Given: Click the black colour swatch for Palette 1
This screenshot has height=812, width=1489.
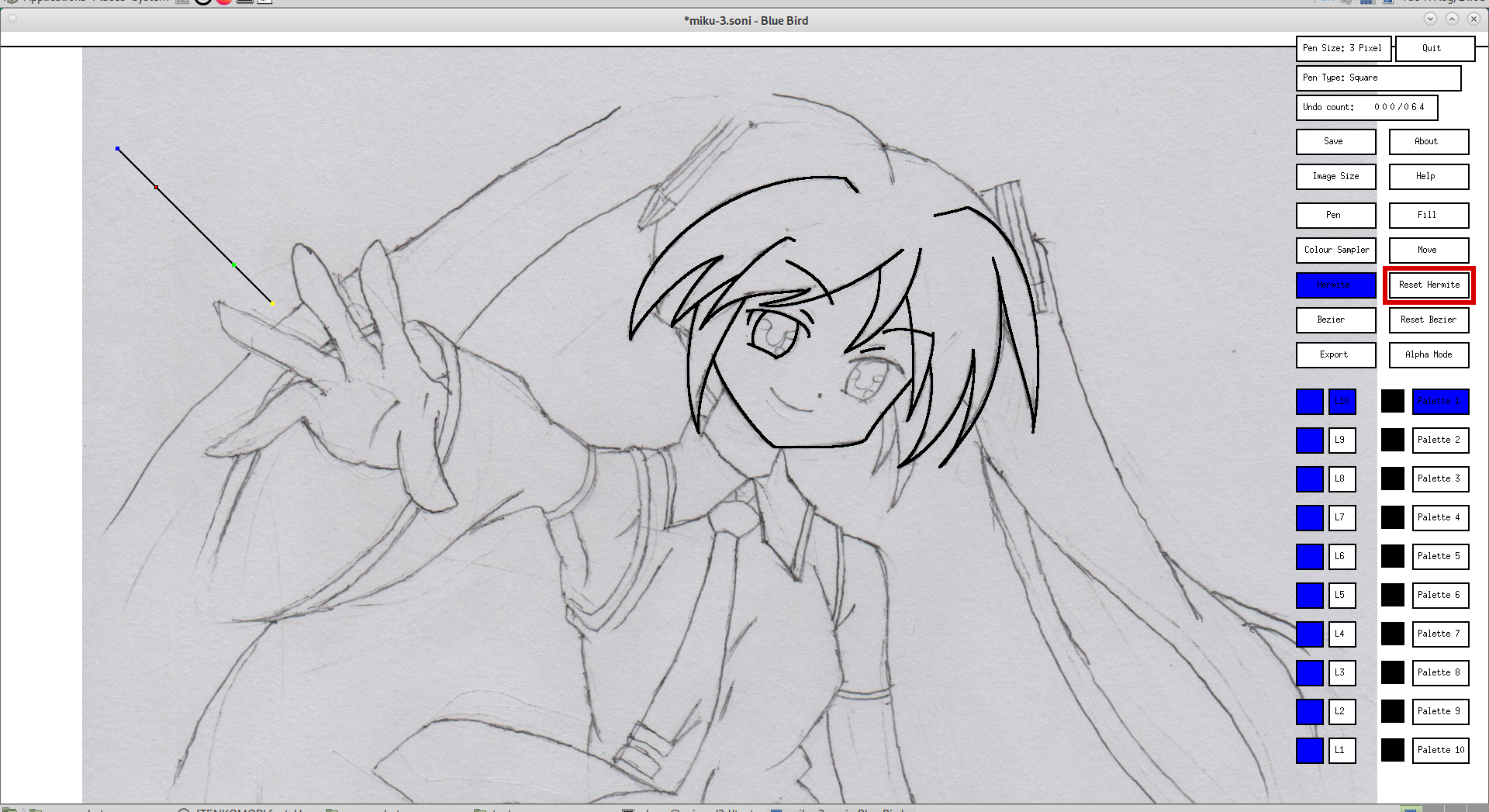Looking at the screenshot, I should (x=1393, y=401).
